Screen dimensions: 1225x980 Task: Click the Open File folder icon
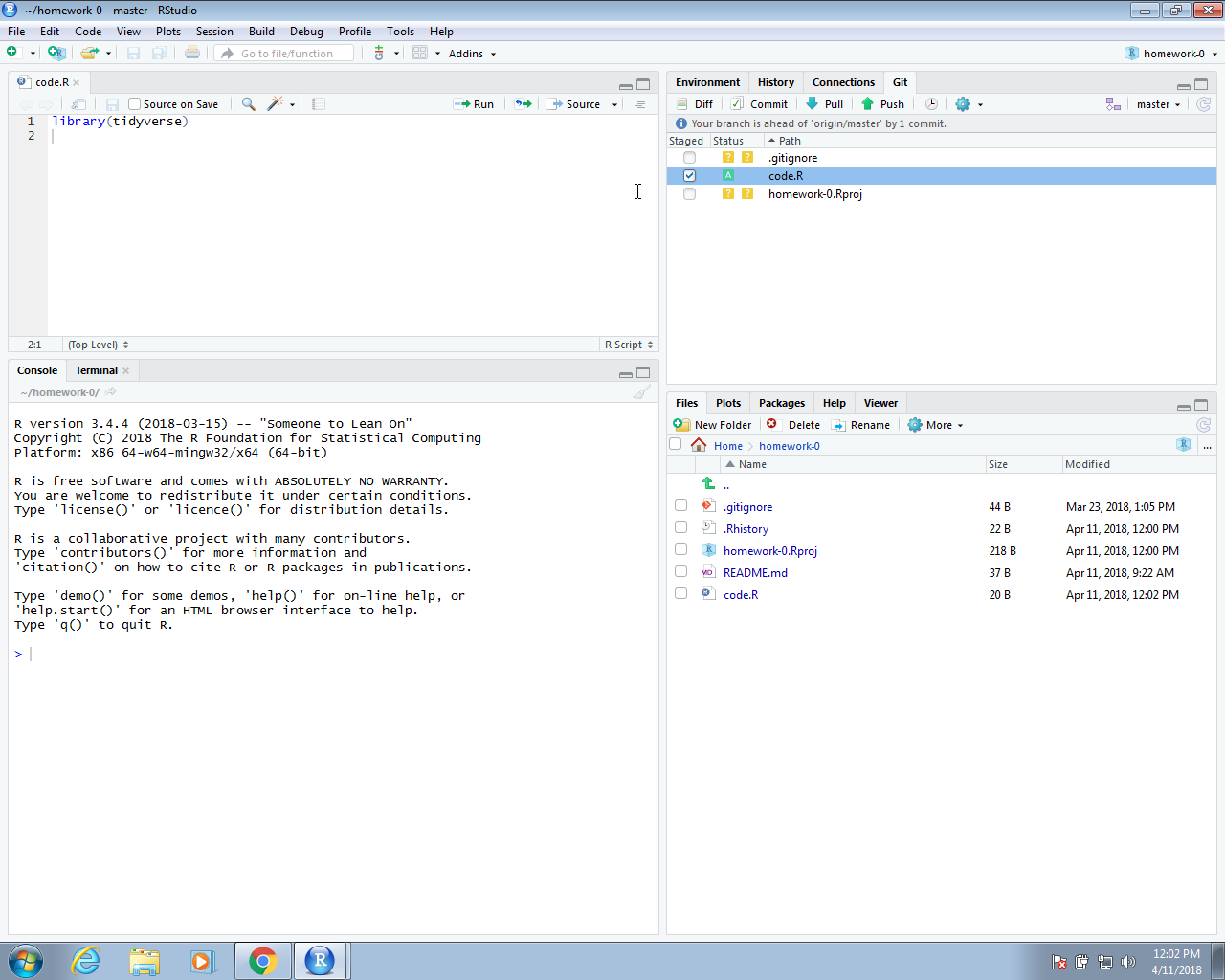click(89, 53)
